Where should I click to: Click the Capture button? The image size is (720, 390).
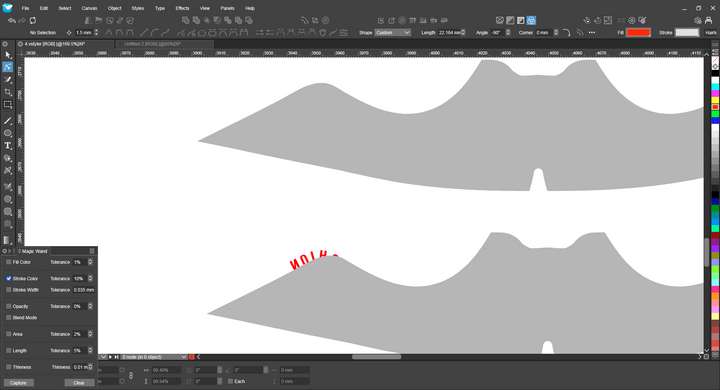(18, 383)
